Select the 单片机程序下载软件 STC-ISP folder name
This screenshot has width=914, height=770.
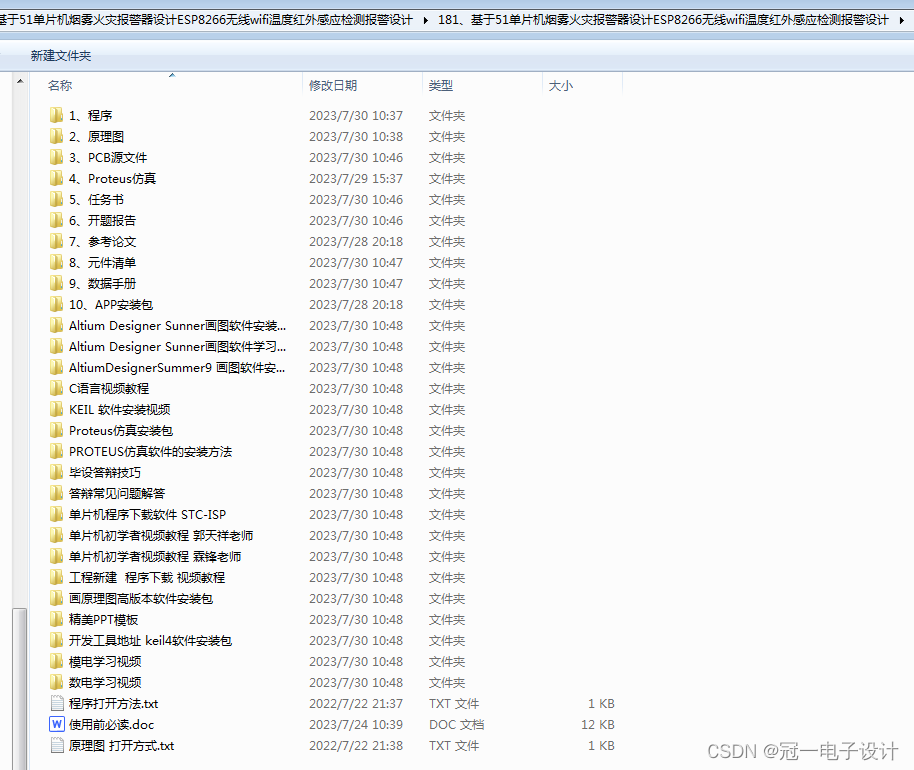(147, 515)
